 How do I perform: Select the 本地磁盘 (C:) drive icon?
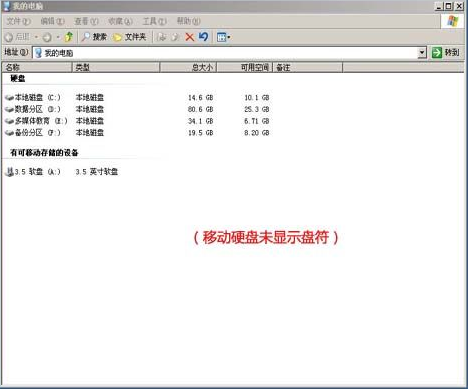tap(9, 98)
